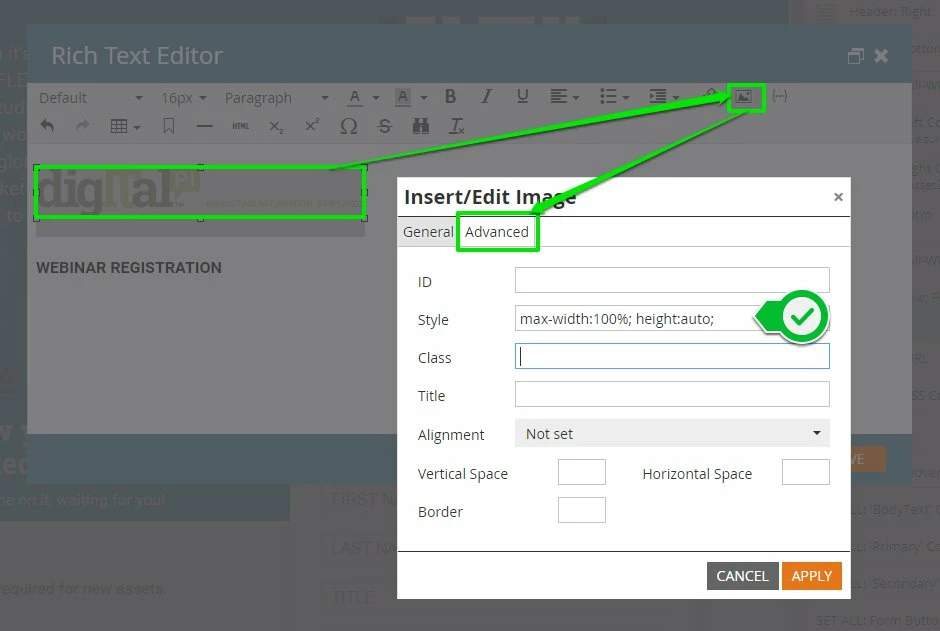940x631 pixels.
Task: Toggle bold formatting in the editor toolbar
Action: coord(450,96)
